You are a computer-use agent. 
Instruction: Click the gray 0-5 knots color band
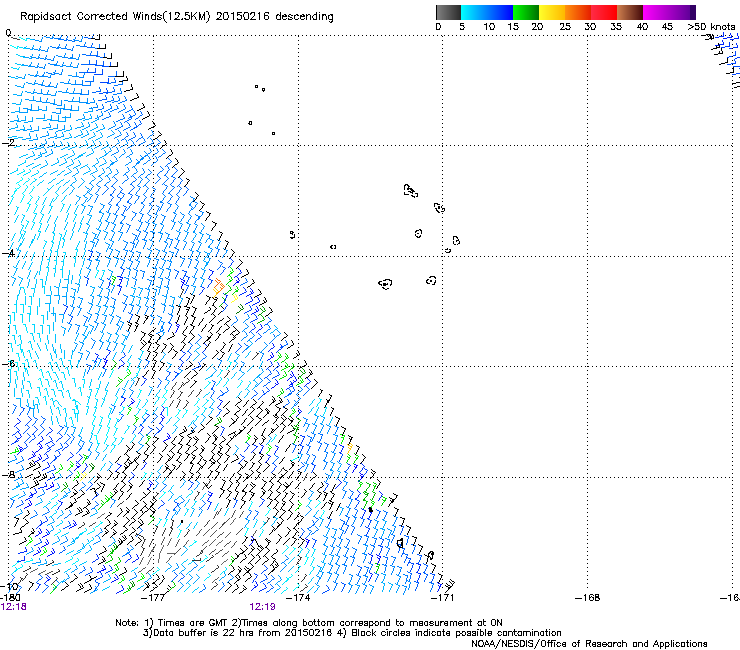[448, 12]
